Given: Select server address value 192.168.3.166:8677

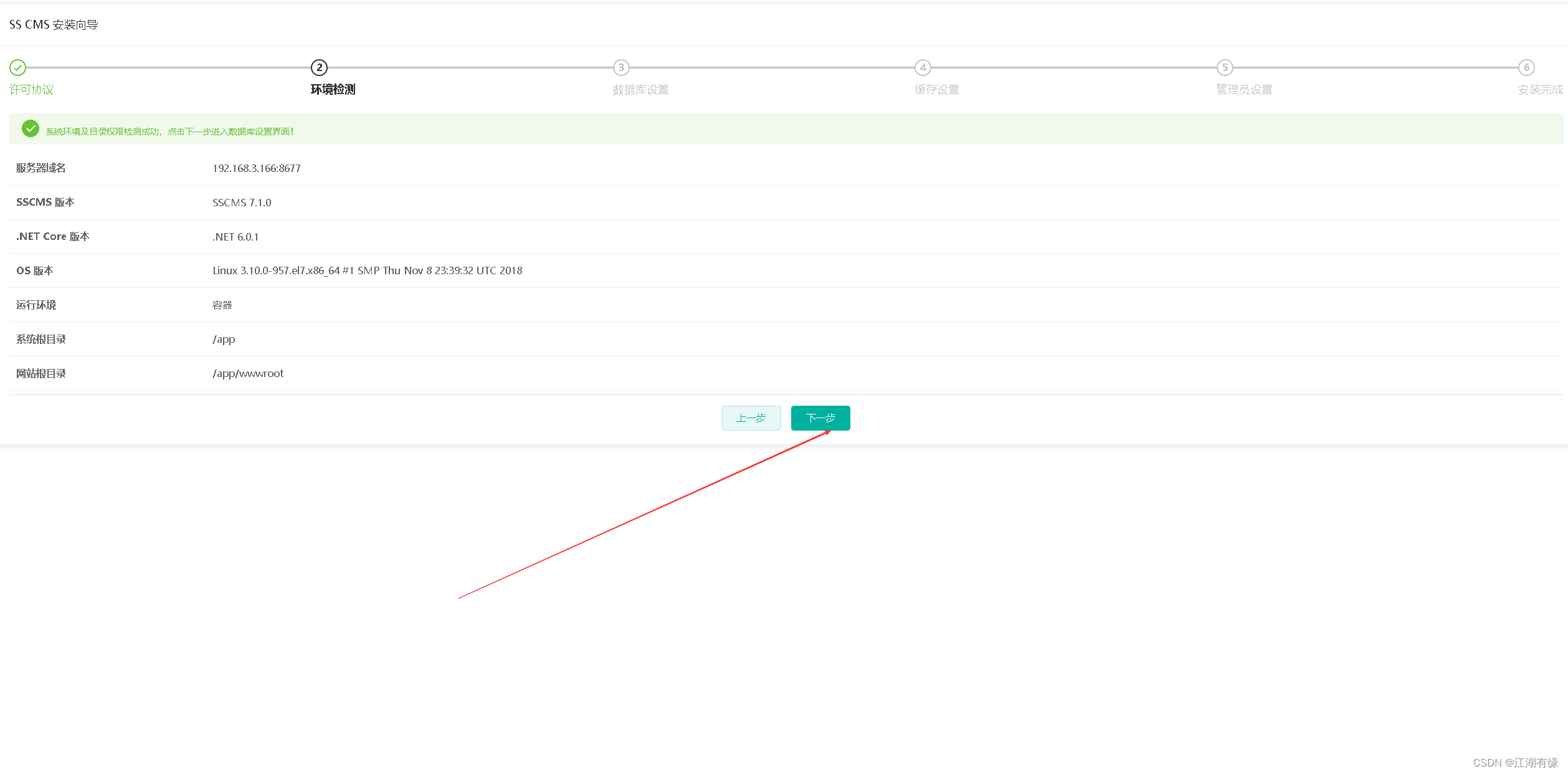Looking at the screenshot, I should coord(257,168).
